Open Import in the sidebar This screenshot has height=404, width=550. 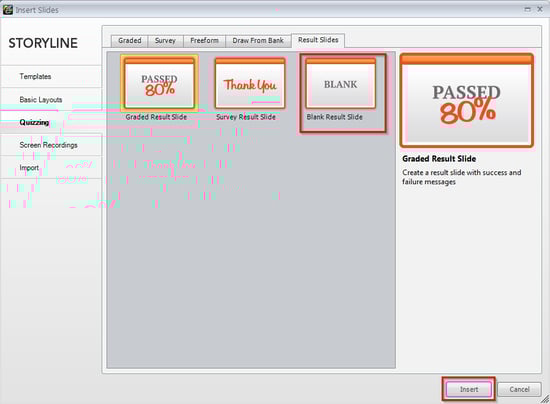point(29,168)
